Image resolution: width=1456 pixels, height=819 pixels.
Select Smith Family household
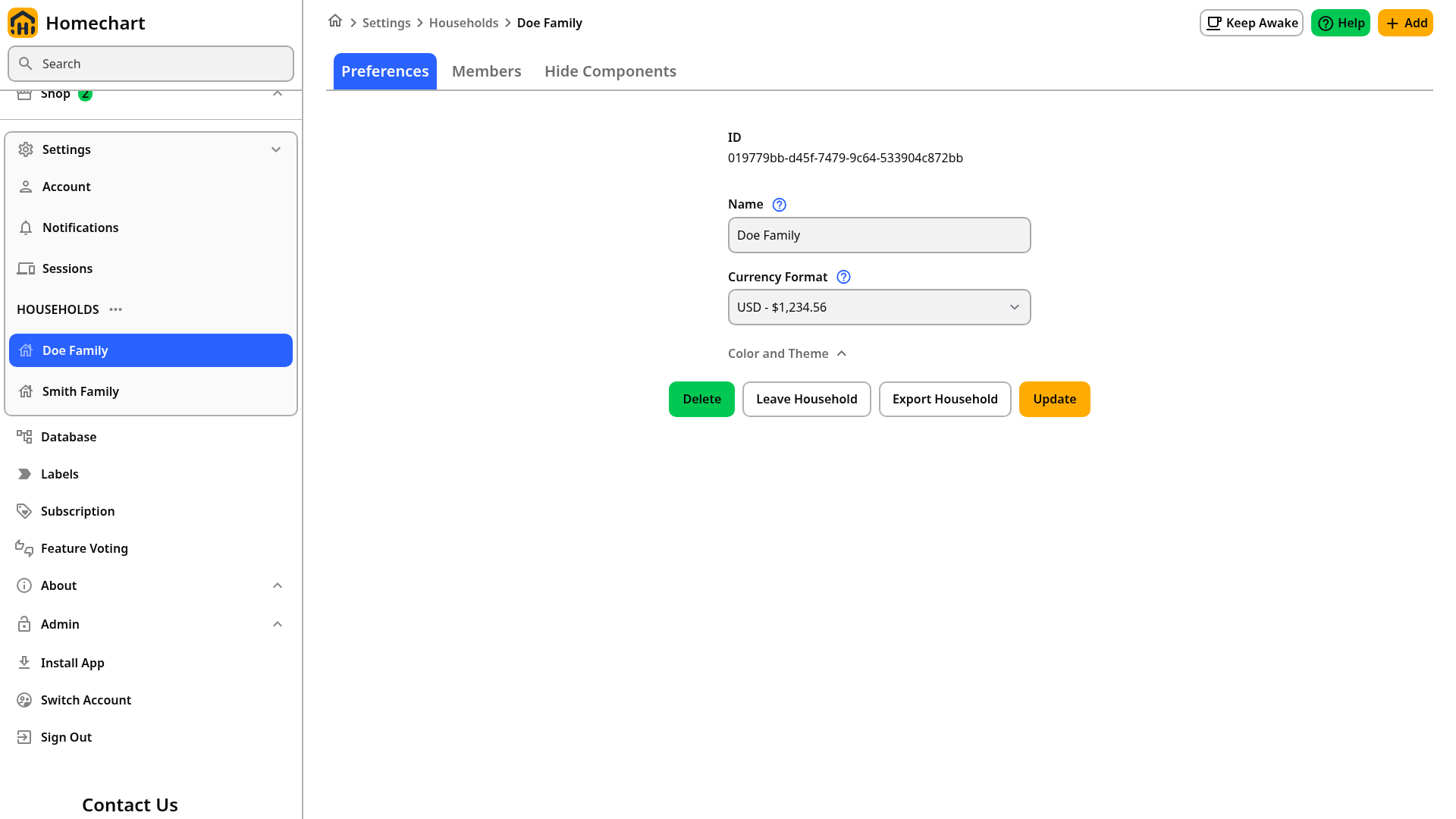click(x=151, y=391)
